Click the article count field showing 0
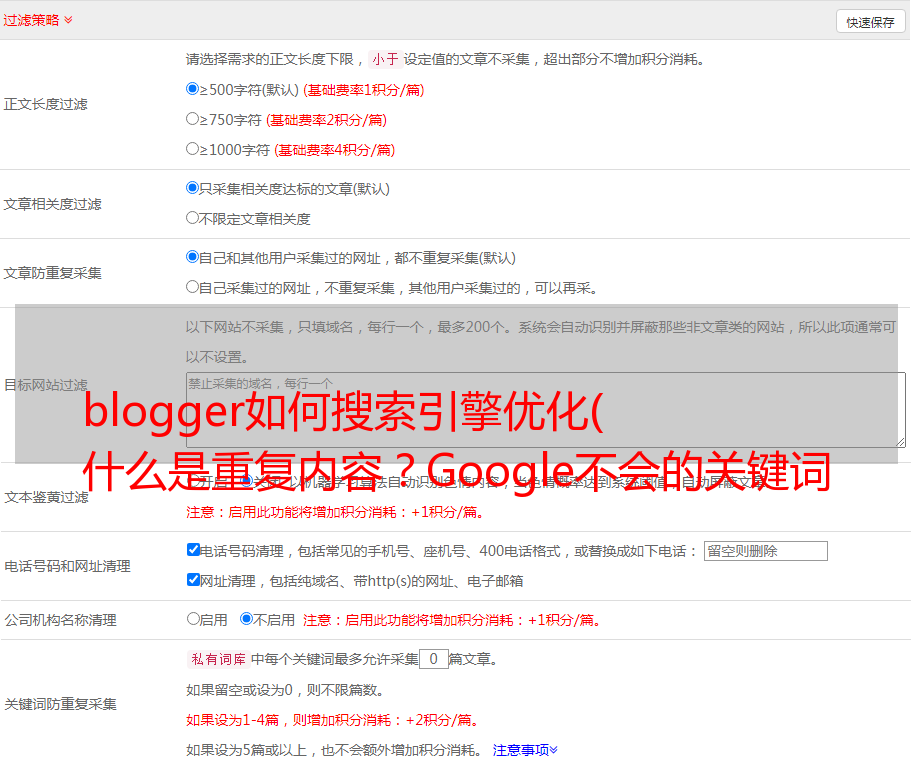Viewport: 912px width, 768px height. tap(433, 659)
